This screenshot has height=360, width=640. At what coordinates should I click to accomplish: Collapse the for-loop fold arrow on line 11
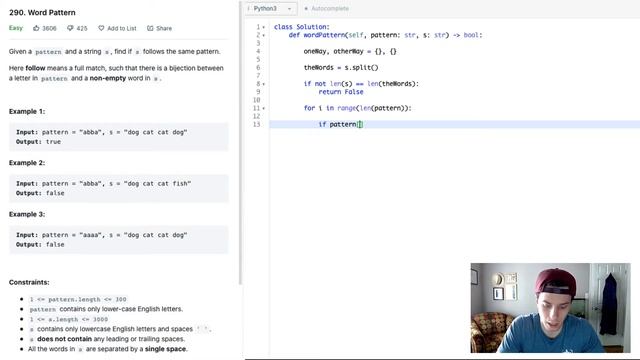click(x=264, y=108)
